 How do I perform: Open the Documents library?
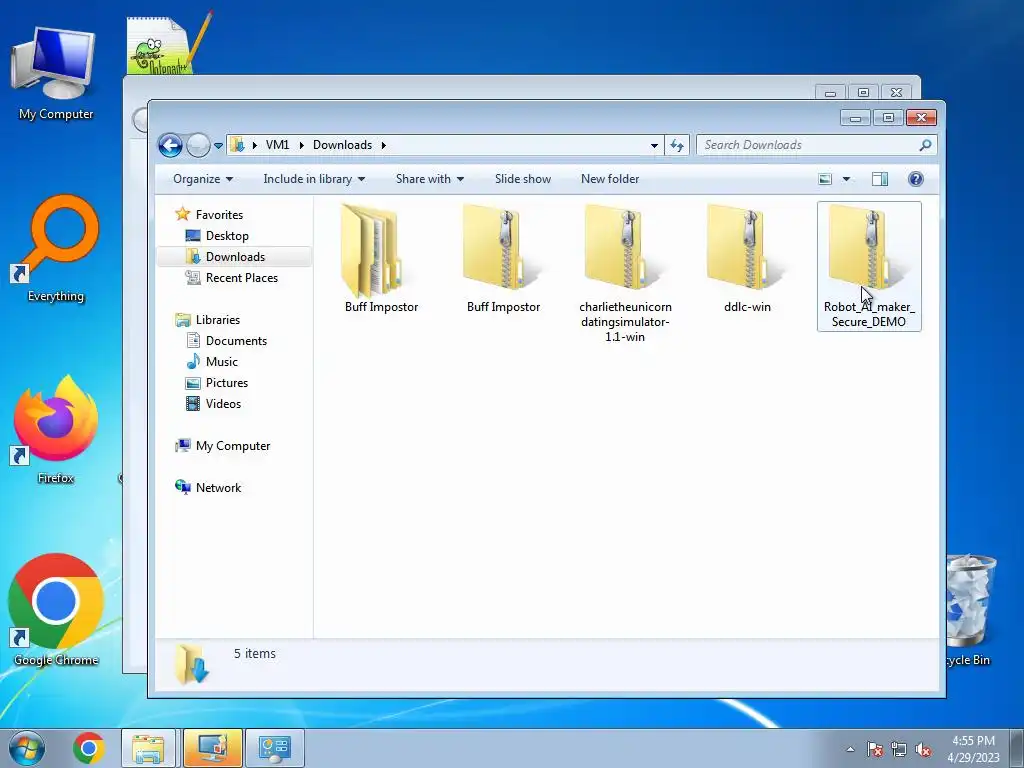point(236,340)
